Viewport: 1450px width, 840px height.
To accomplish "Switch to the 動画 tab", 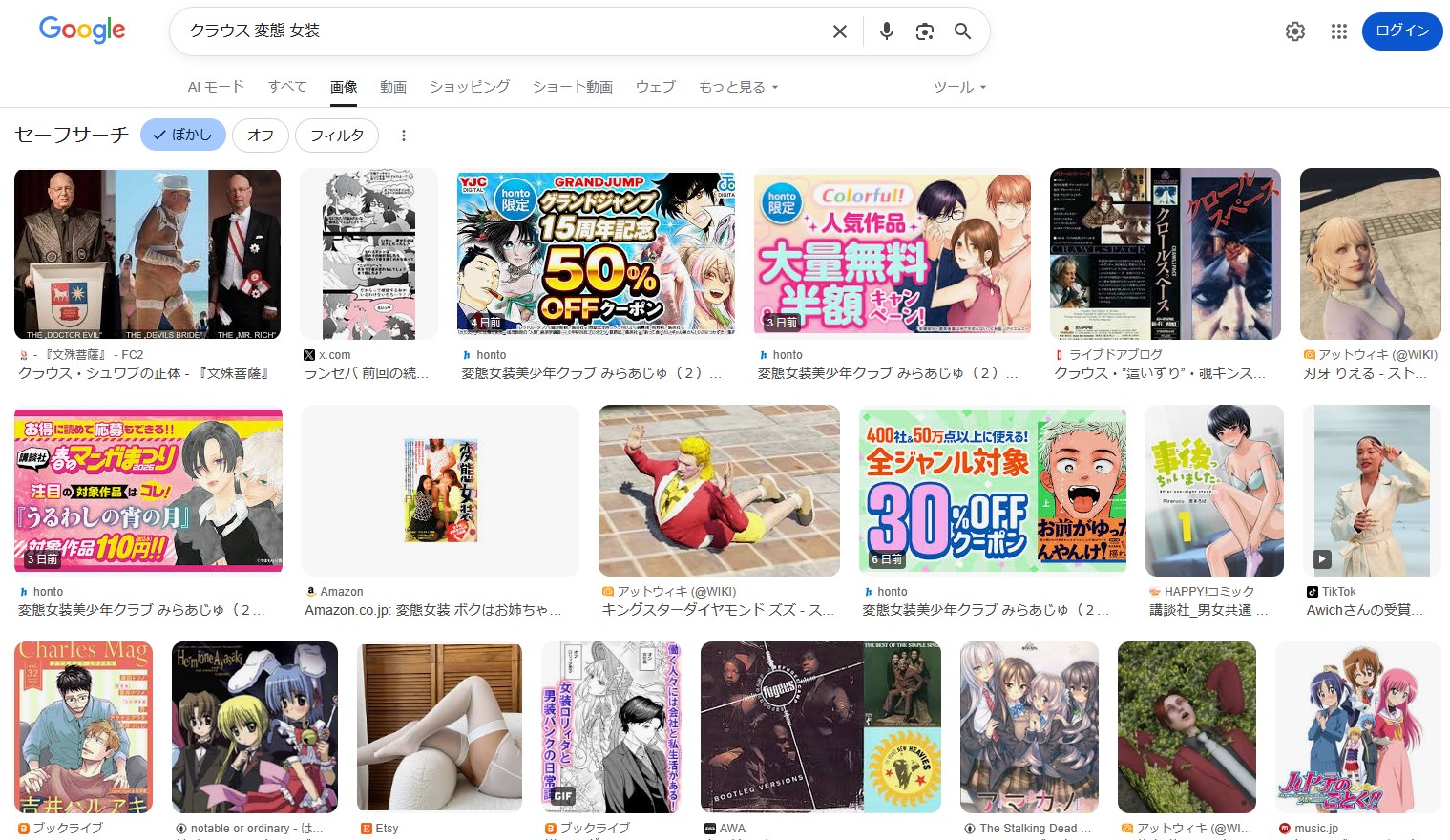I will pyautogui.click(x=392, y=87).
